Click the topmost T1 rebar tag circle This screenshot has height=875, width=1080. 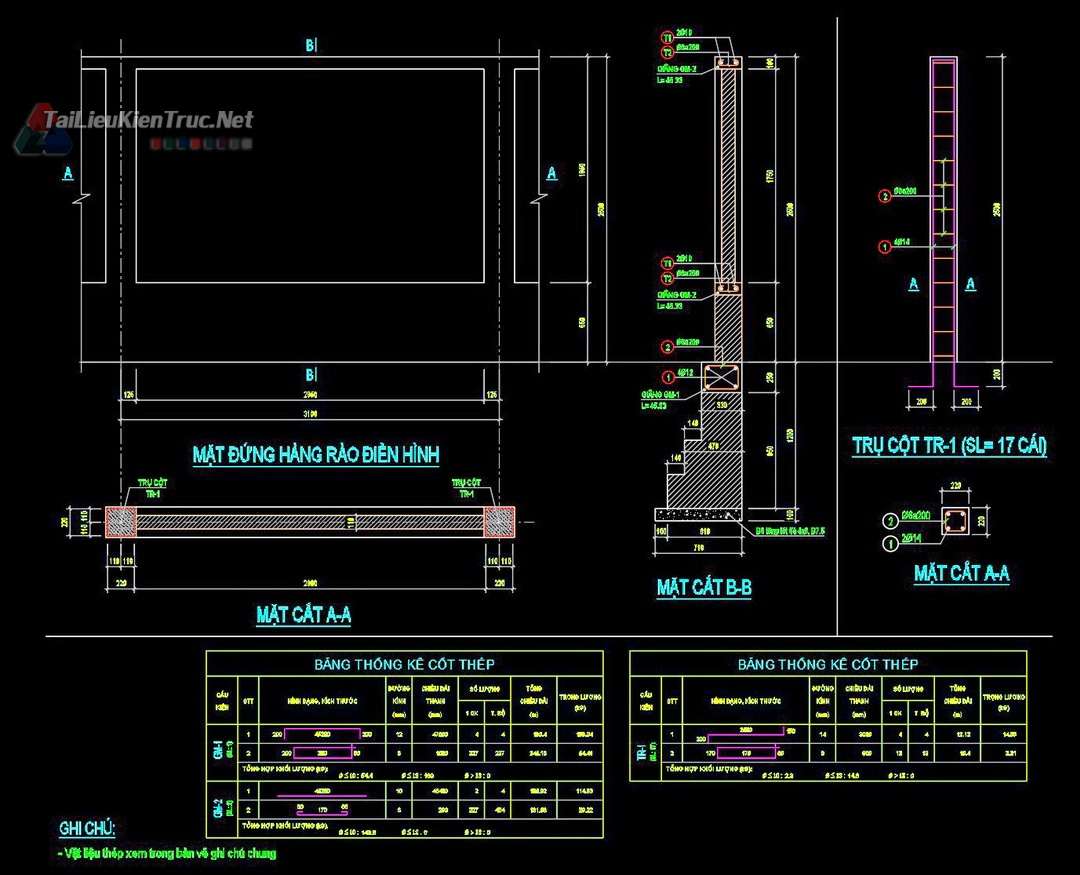(x=666, y=37)
